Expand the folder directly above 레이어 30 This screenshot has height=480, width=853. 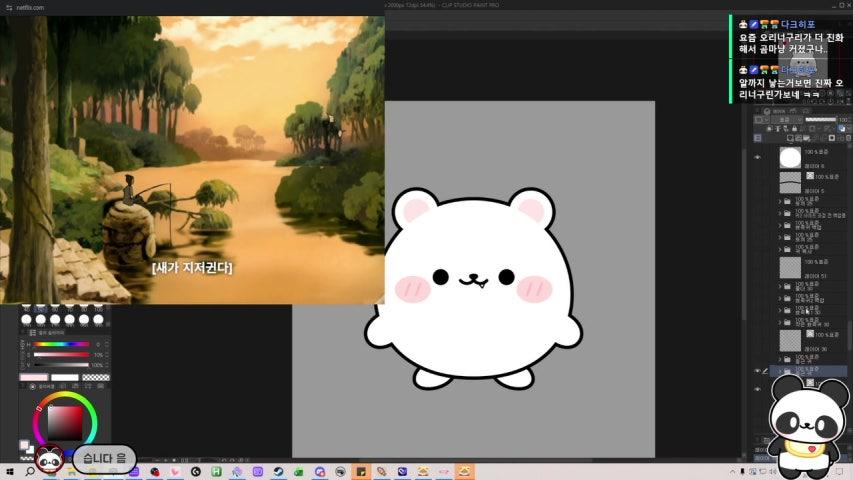pyautogui.click(x=780, y=322)
